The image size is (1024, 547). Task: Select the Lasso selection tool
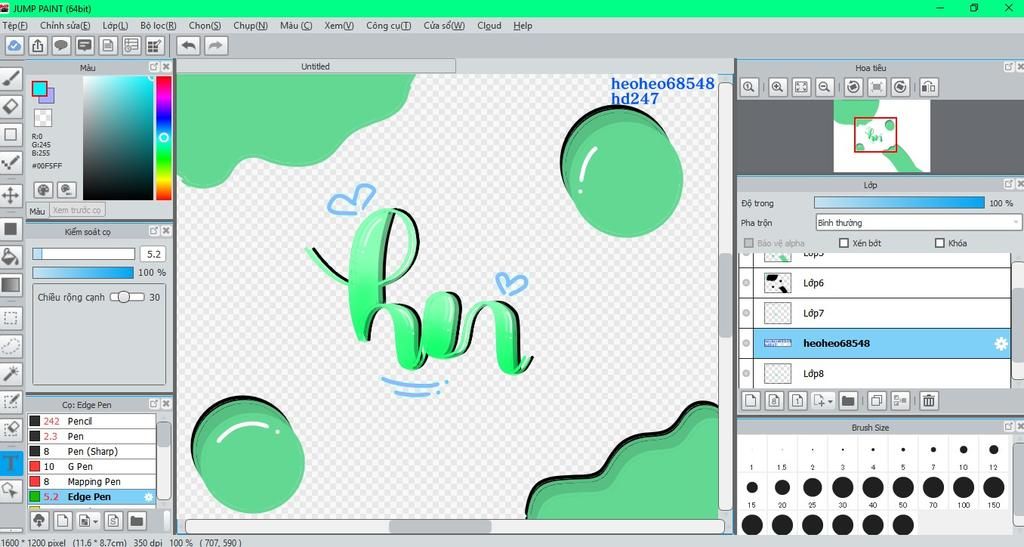coord(10,346)
